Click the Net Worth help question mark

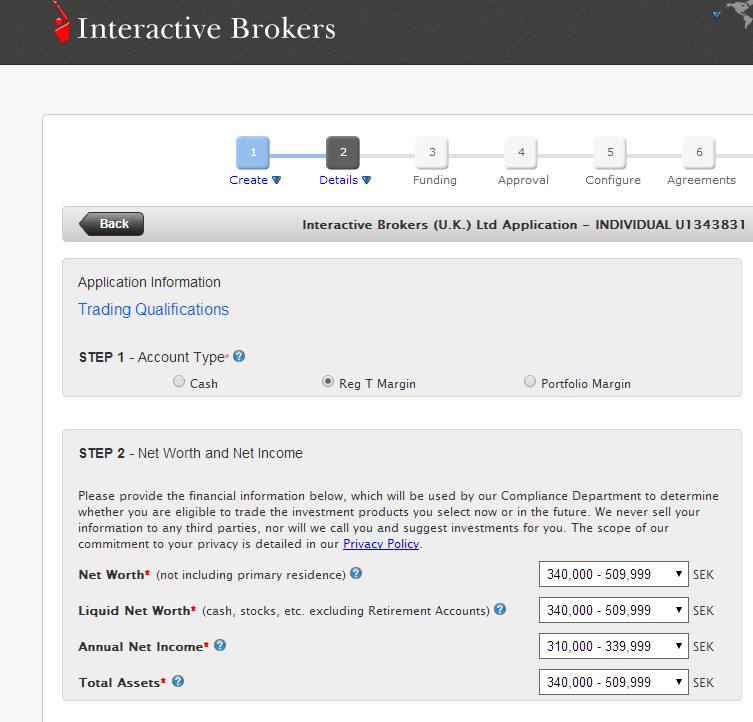tap(356, 573)
